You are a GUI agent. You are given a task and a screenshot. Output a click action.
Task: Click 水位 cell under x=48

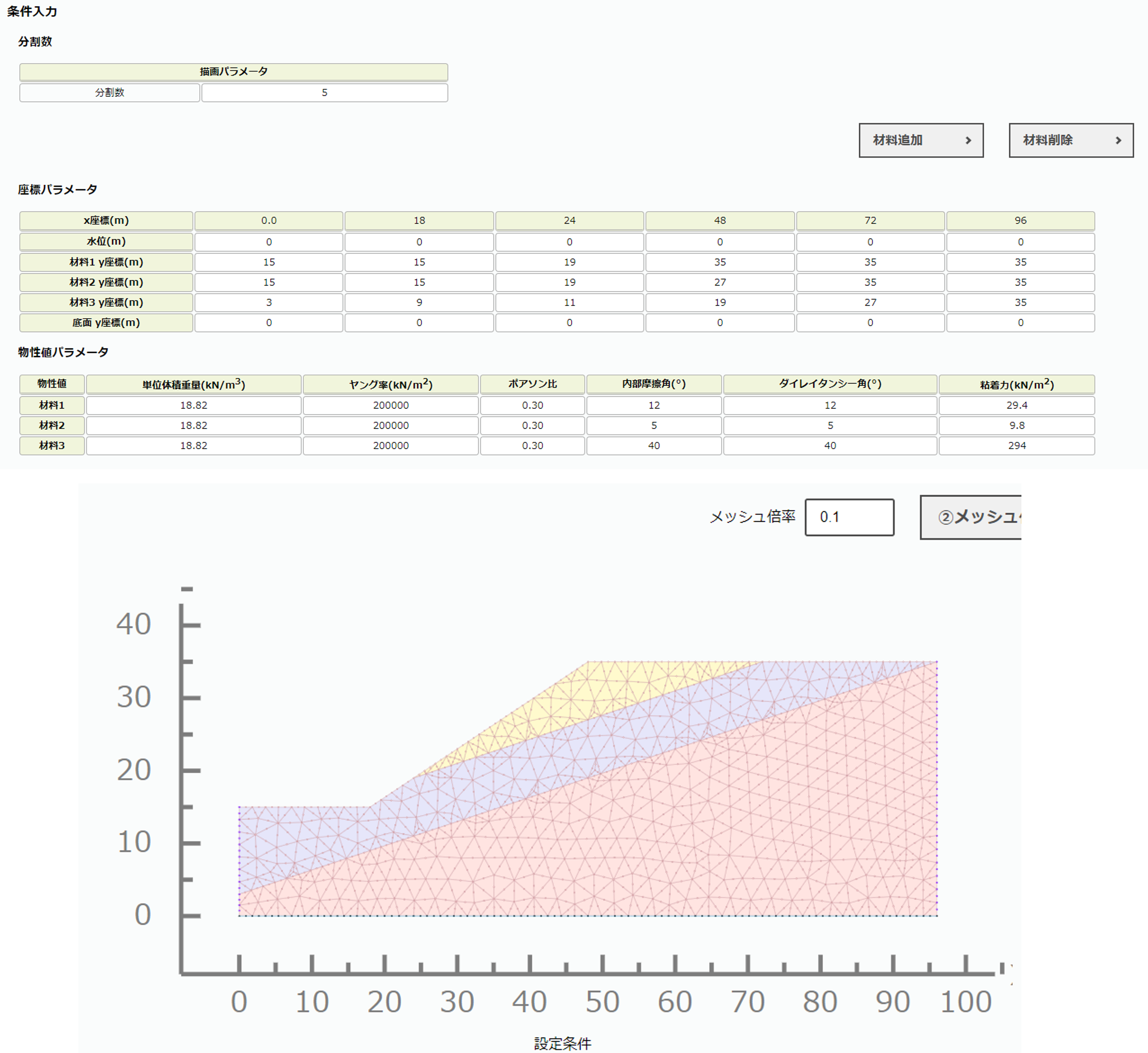click(720, 242)
